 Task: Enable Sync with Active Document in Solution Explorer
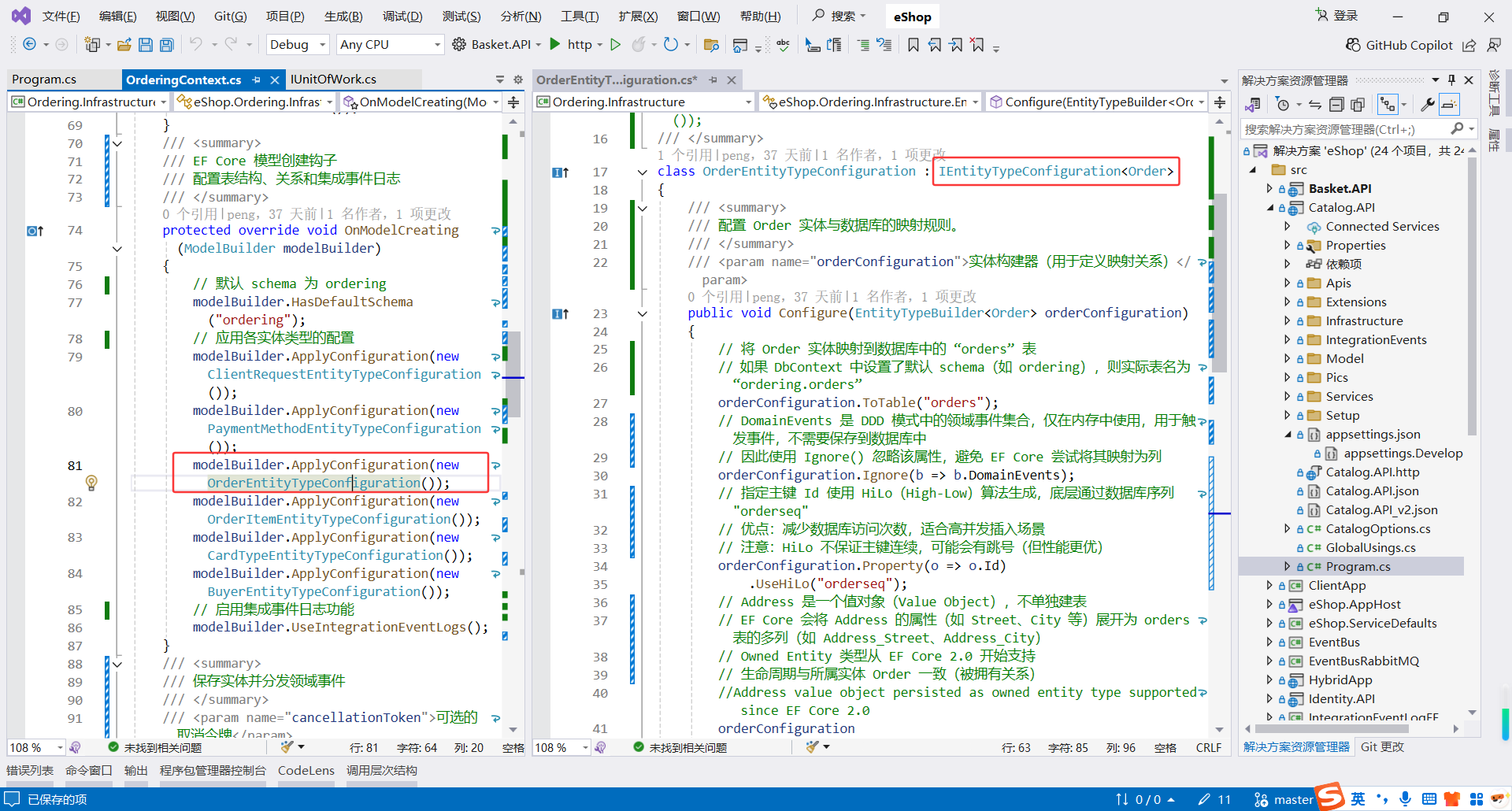[x=1314, y=104]
